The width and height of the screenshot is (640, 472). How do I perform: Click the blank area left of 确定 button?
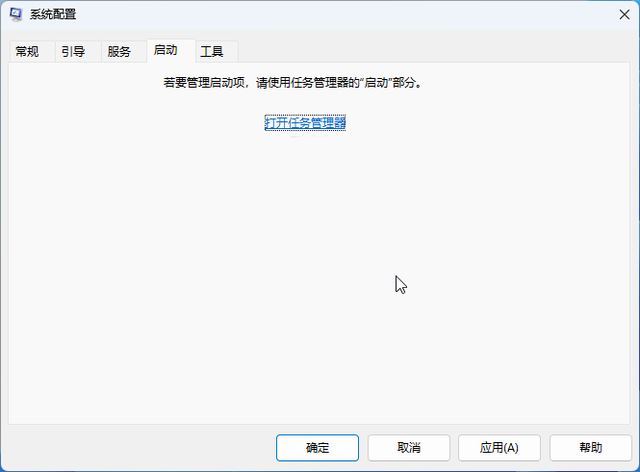click(x=140, y=447)
